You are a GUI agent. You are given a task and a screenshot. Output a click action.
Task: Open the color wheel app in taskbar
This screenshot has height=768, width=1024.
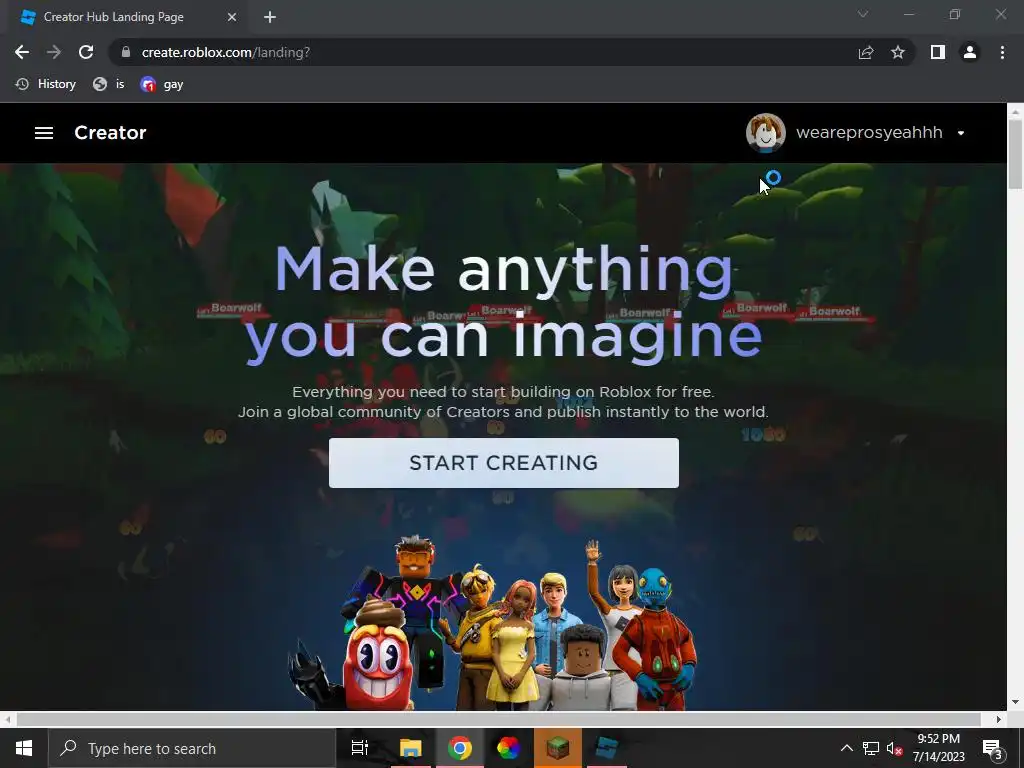pyautogui.click(x=508, y=748)
